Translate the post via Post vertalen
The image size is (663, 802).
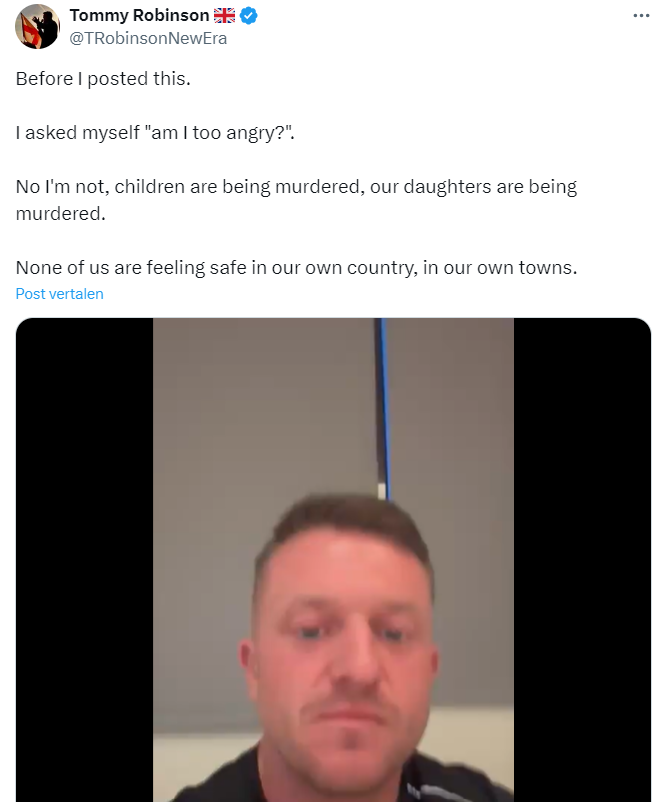click(x=59, y=294)
